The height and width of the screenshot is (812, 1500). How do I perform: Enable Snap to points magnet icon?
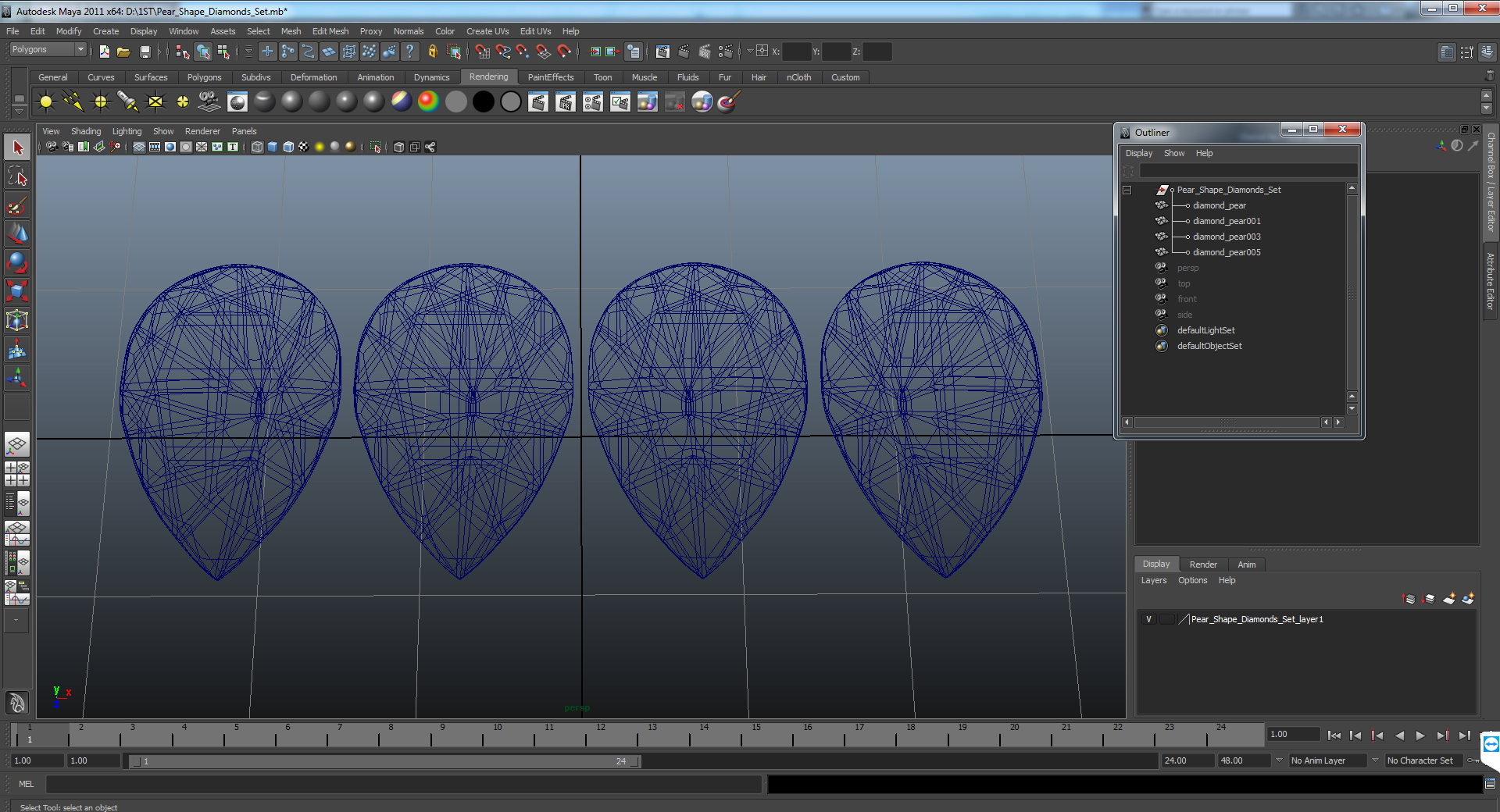(523, 52)
